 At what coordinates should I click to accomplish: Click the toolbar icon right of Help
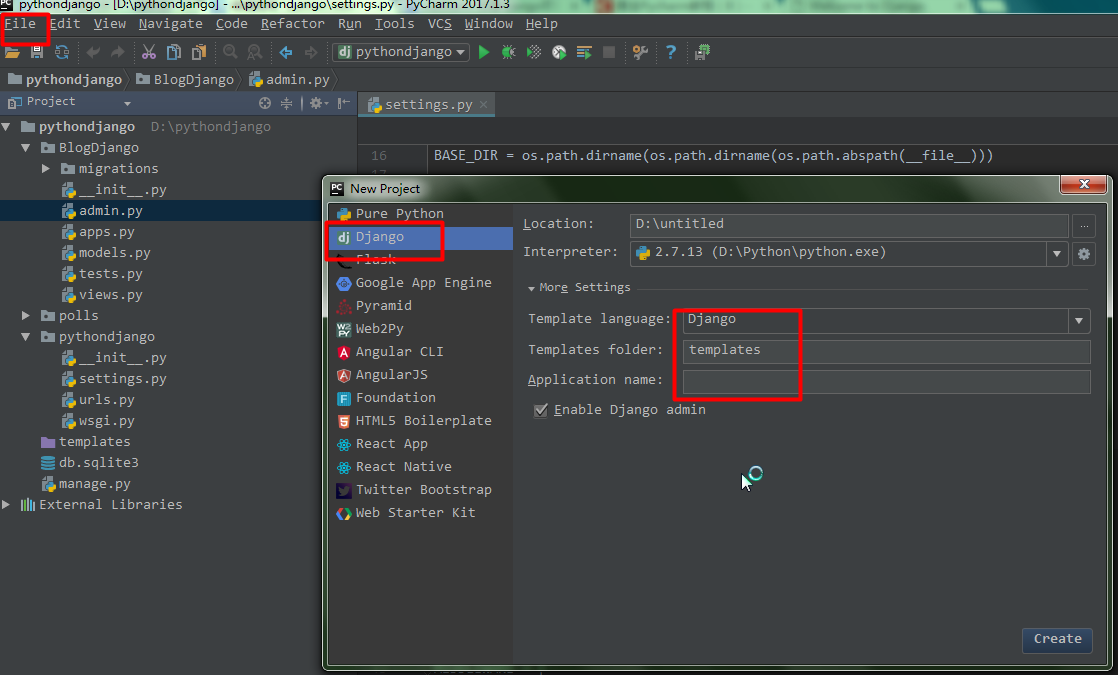coord(702,52)
